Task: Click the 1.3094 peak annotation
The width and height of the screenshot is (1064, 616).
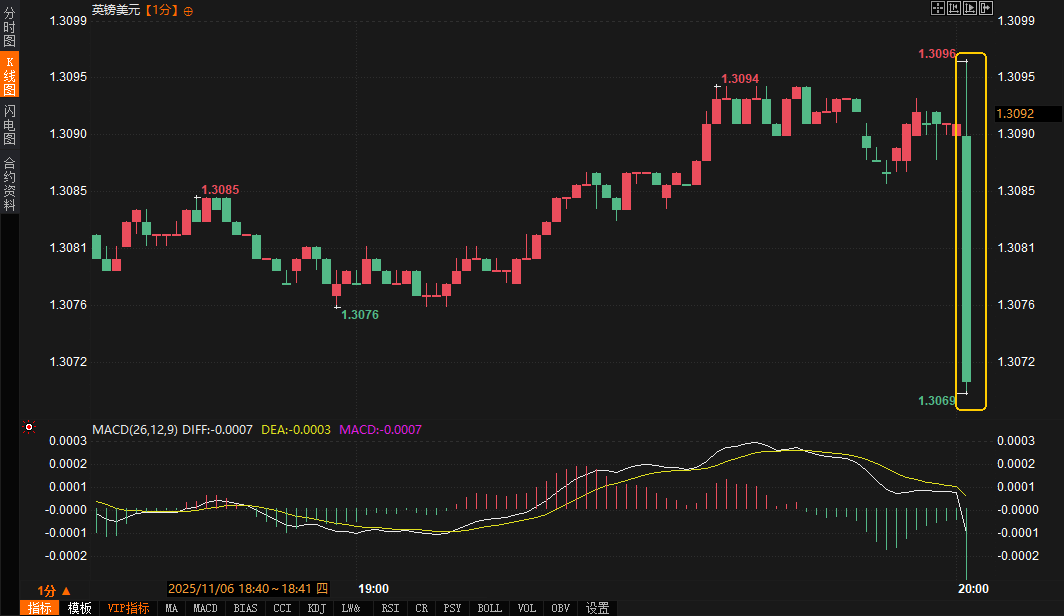Action: point(740,79)
